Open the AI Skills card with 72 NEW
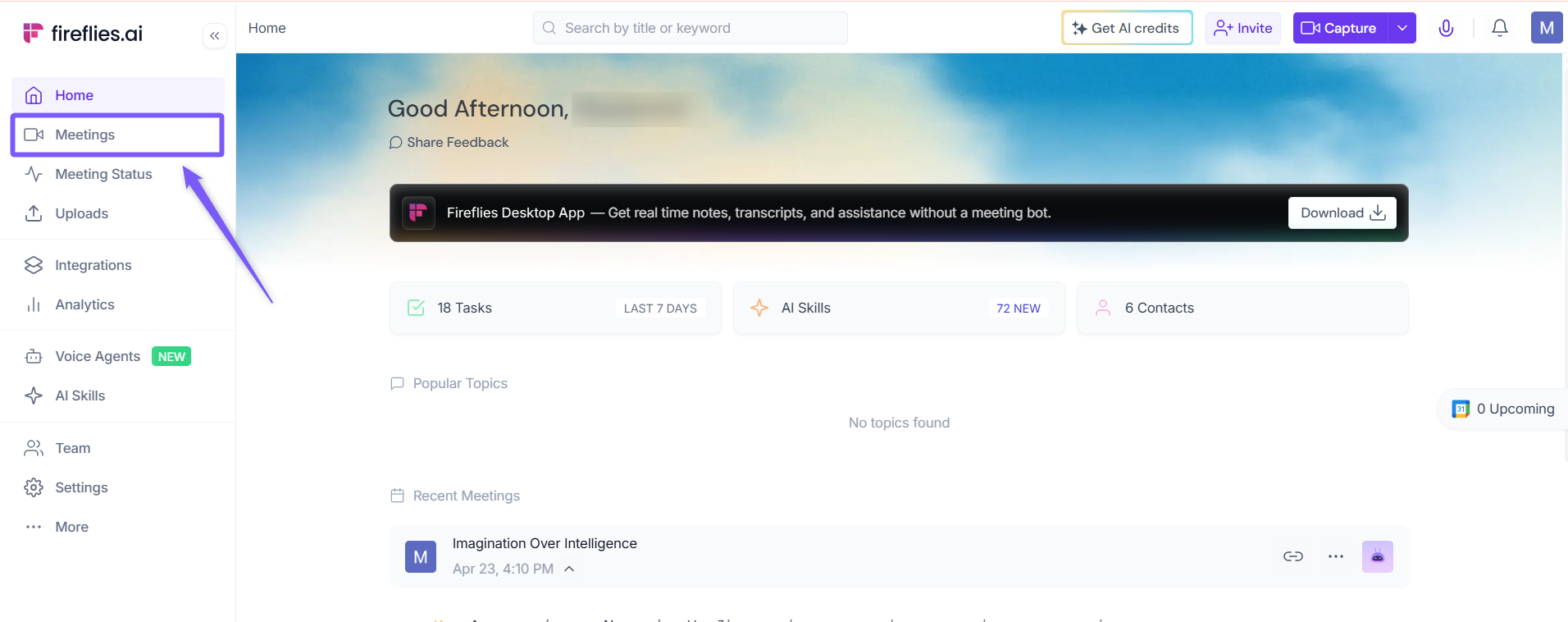1568x622 pixels. (x=899, y=308)
